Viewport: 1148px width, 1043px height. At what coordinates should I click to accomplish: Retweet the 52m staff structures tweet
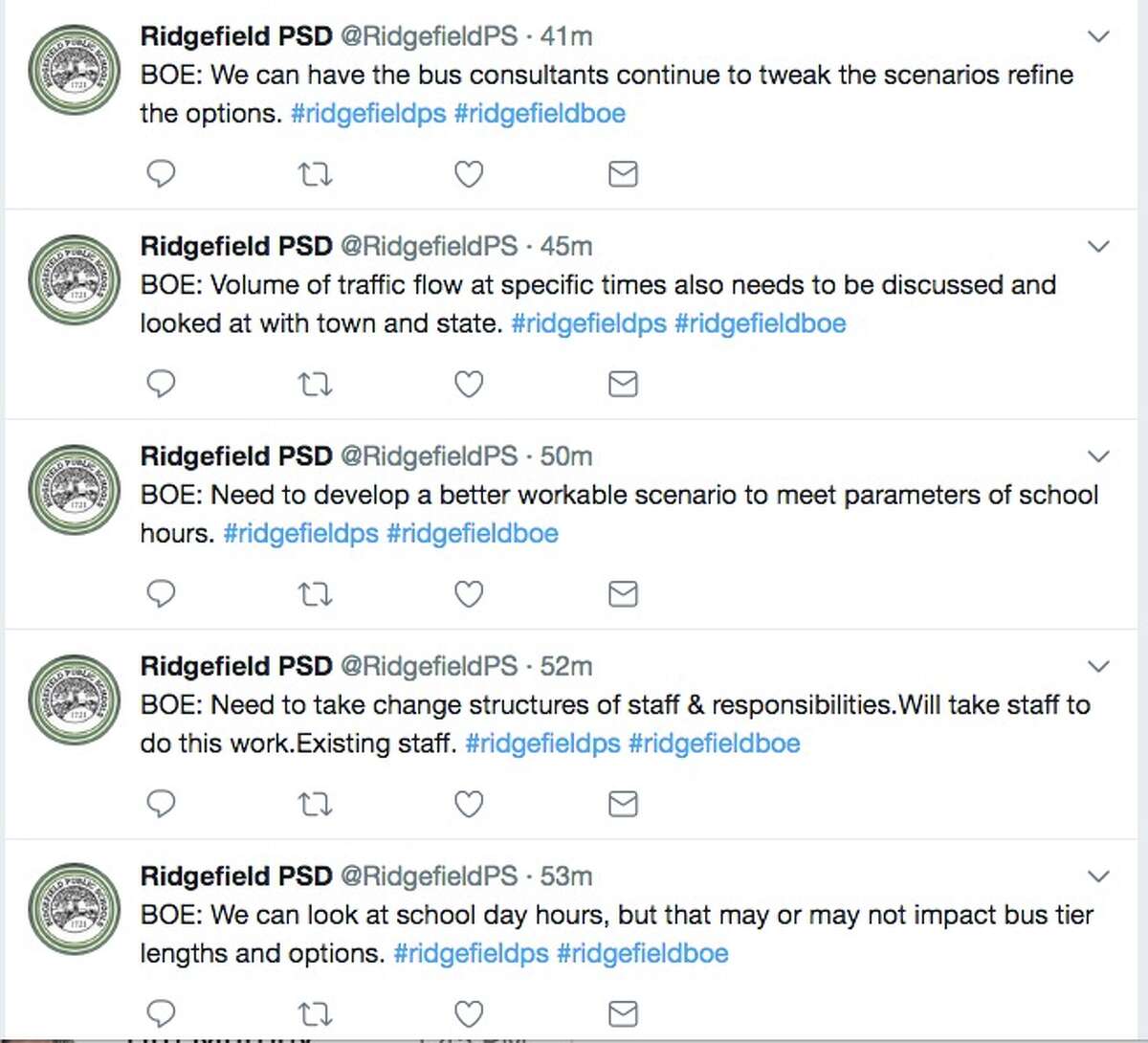(x=315, y=805)
